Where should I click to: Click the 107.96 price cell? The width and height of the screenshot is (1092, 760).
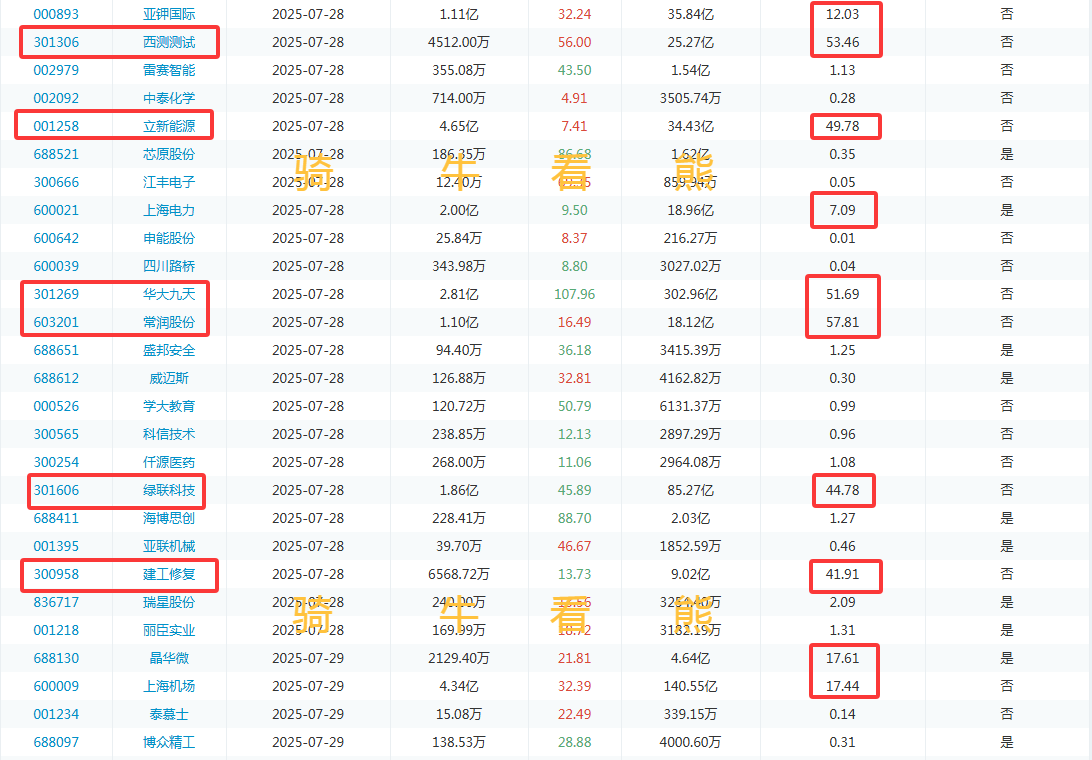(x=575, y=294)
